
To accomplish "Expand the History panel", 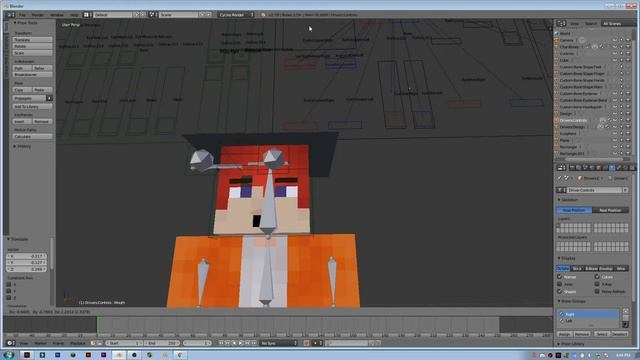I will pos(15,146).
